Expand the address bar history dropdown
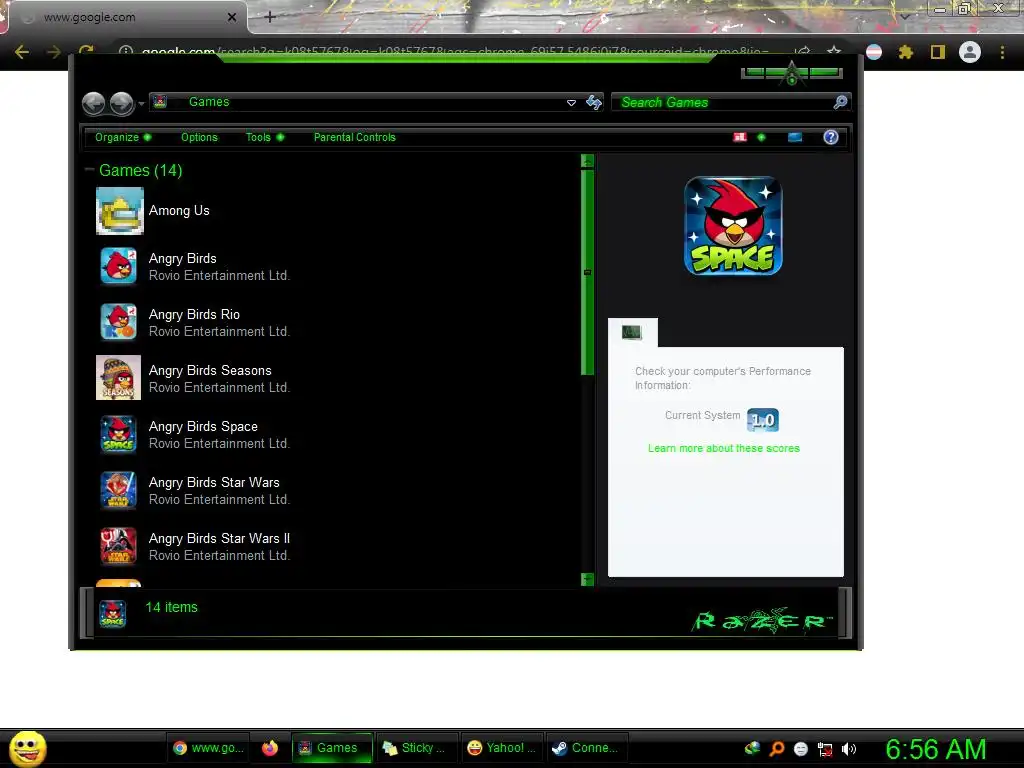Screen dimensions: 1024x768 point(571,103)
